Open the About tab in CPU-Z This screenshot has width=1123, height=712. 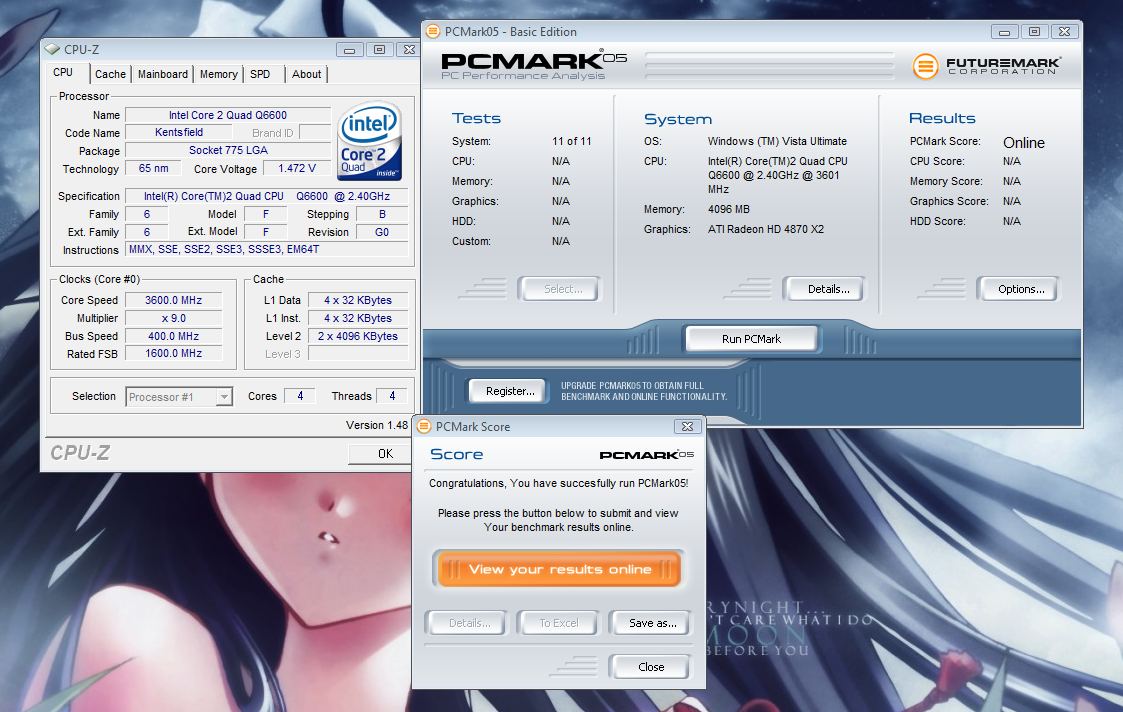[307, 74]
